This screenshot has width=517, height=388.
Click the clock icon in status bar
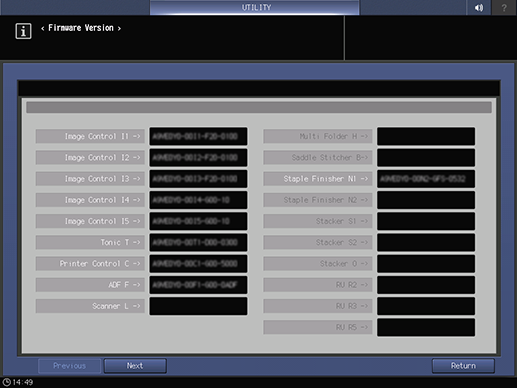click(x=6, y=382)
